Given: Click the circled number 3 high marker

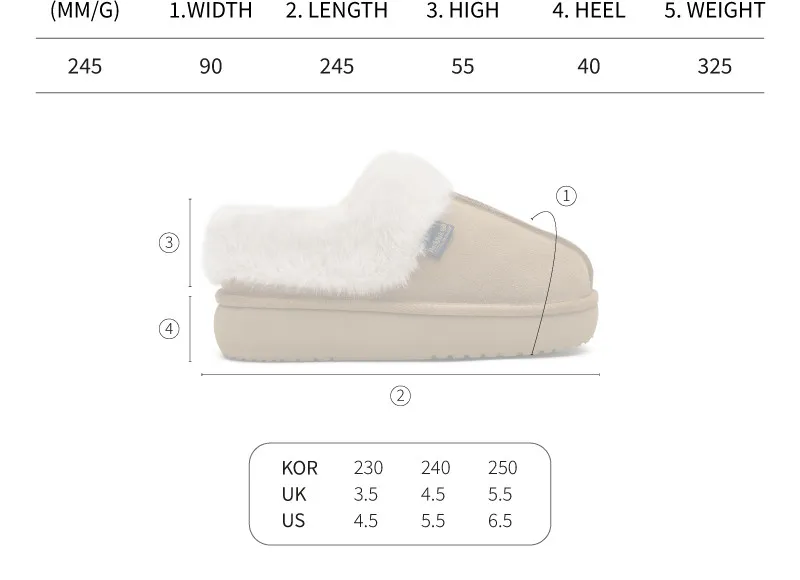Looking at the screenshot, I should coord(169,242).
